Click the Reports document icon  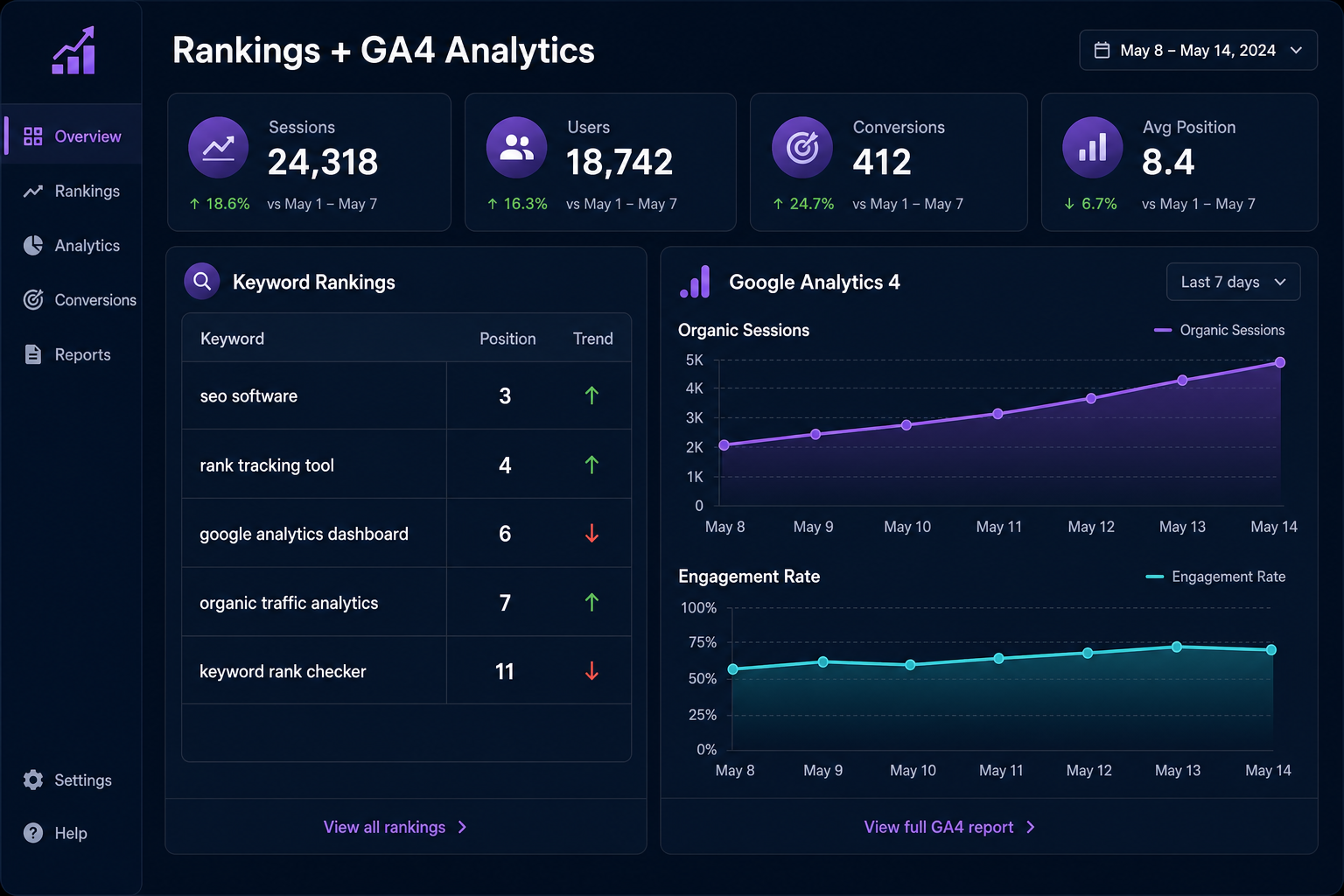point(33,354)
